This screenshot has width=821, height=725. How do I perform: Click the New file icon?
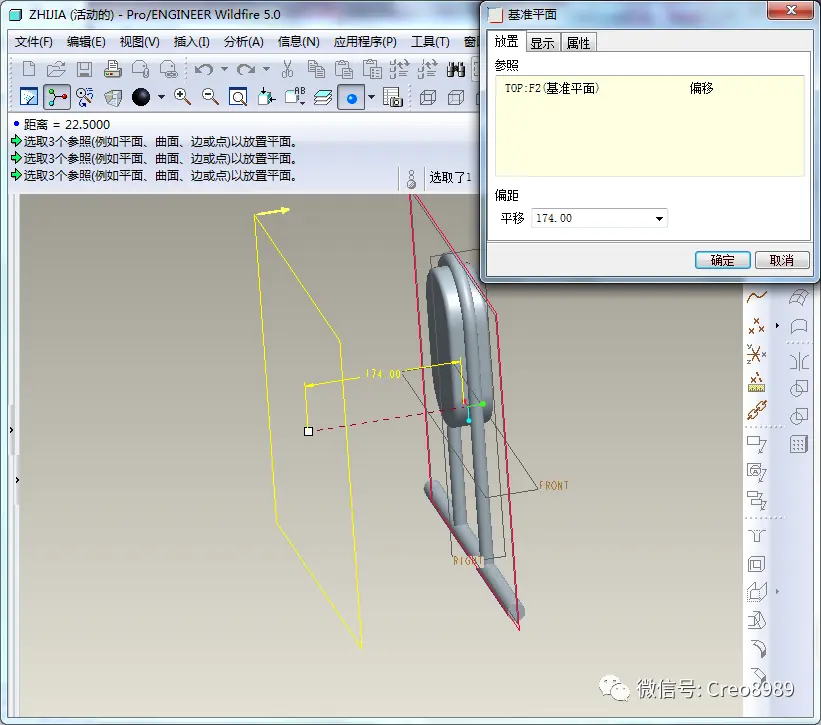29,70
